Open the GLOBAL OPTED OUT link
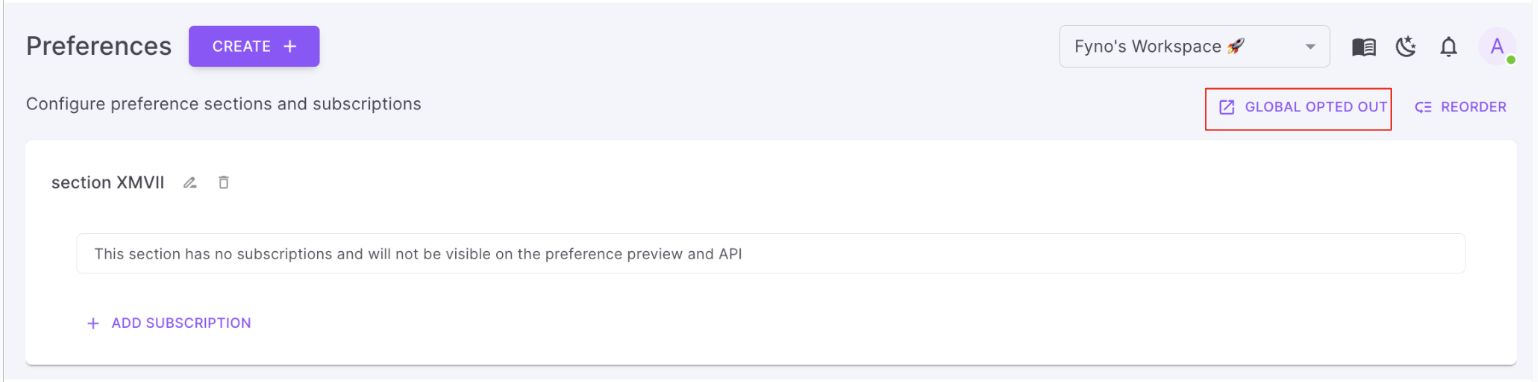Screen dimensions: 1538x382 [1299, 107]
